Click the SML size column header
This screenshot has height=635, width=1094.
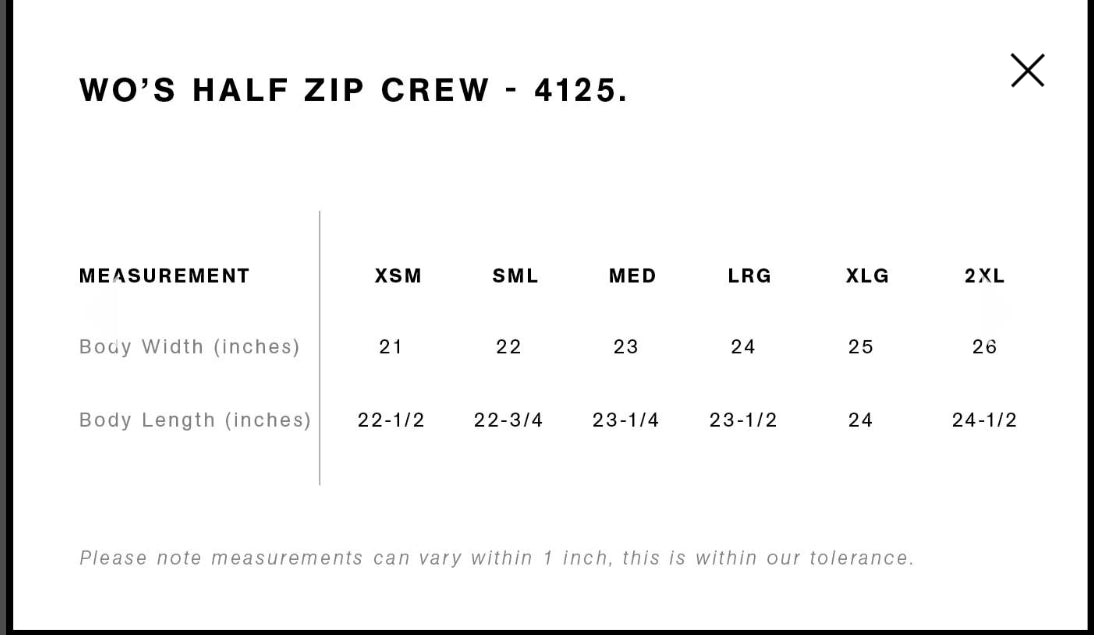[515, 276]
